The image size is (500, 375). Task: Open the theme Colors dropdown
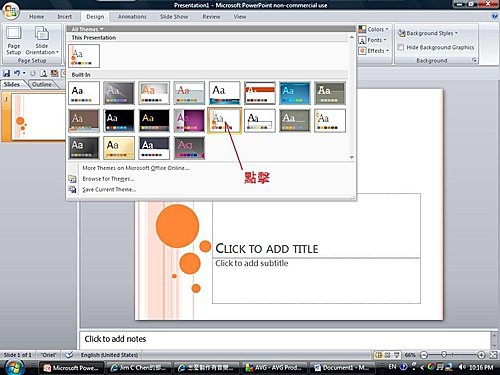point(373,29)
